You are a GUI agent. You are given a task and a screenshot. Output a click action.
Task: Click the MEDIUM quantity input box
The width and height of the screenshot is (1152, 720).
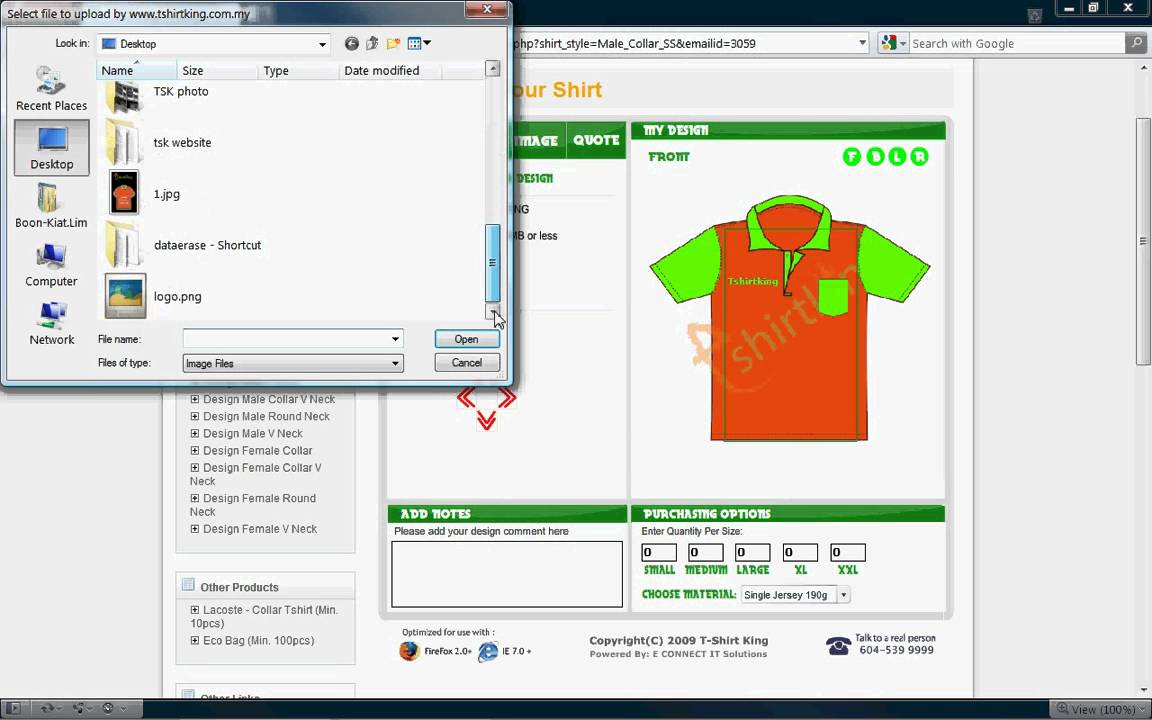[705, 552]
